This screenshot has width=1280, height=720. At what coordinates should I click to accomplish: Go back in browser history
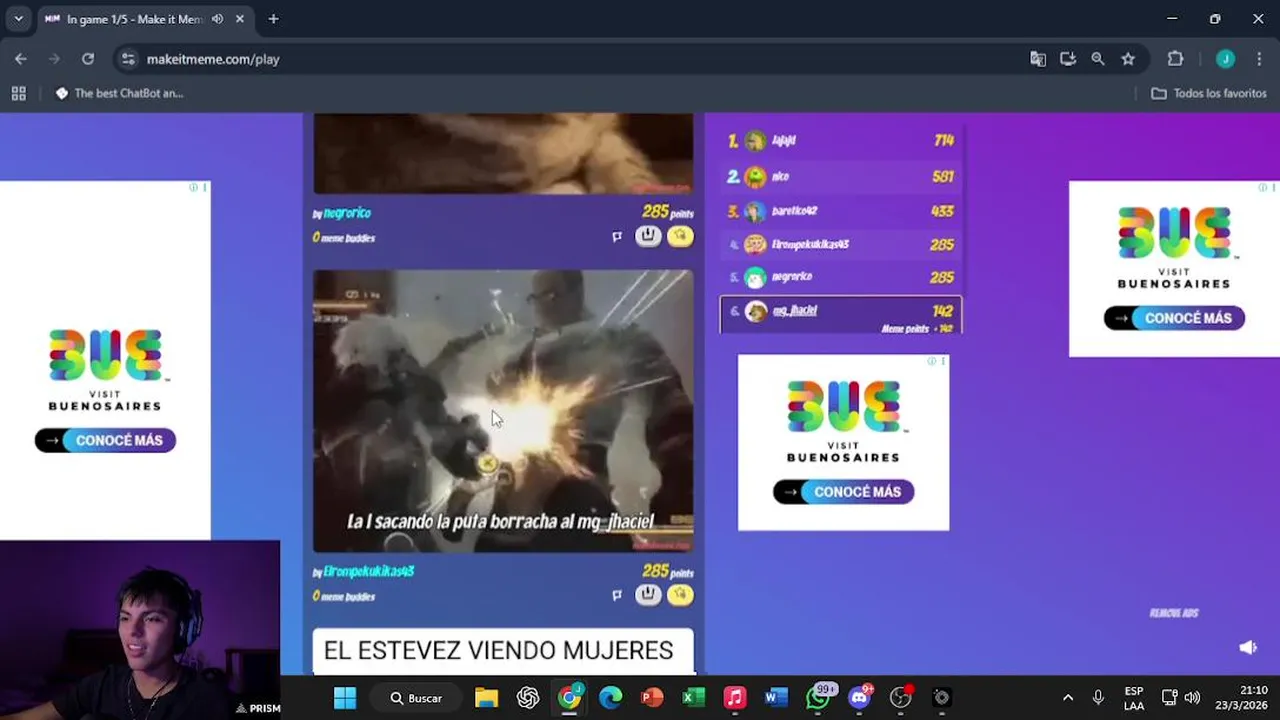[x=21, y=59]
